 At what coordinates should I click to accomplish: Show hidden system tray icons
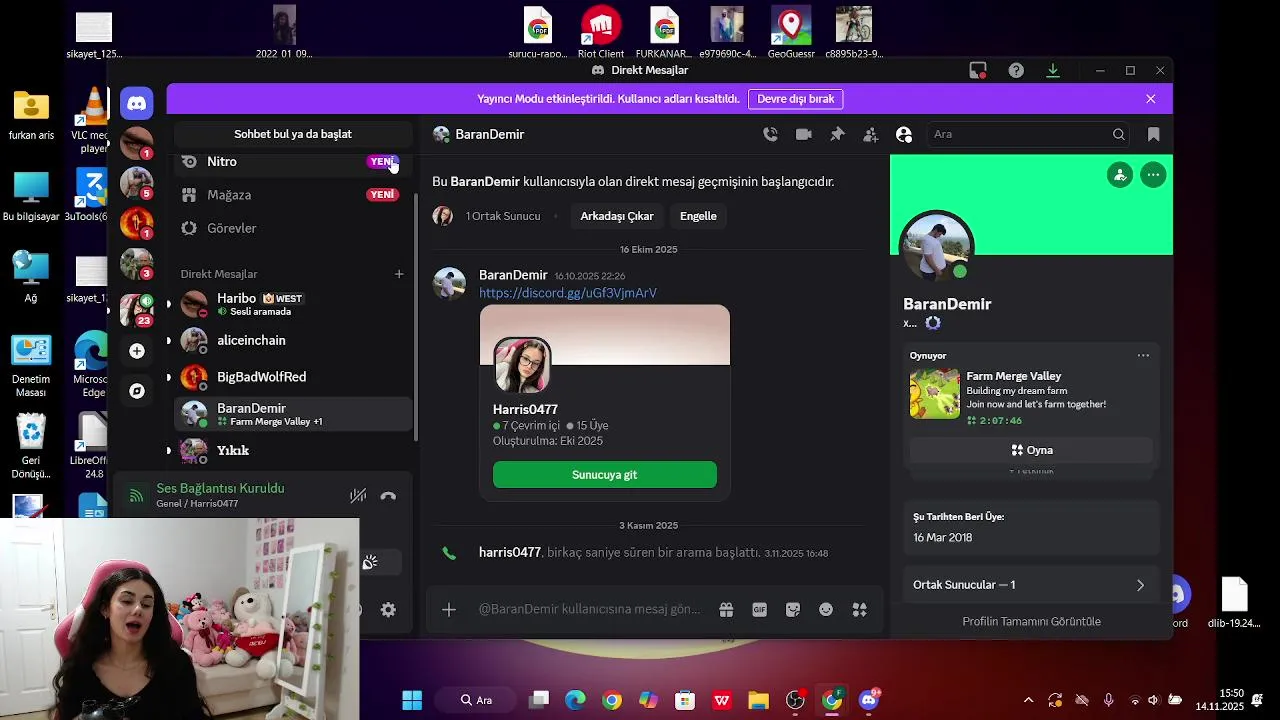pyautogui.click(x=1028, y=700)
